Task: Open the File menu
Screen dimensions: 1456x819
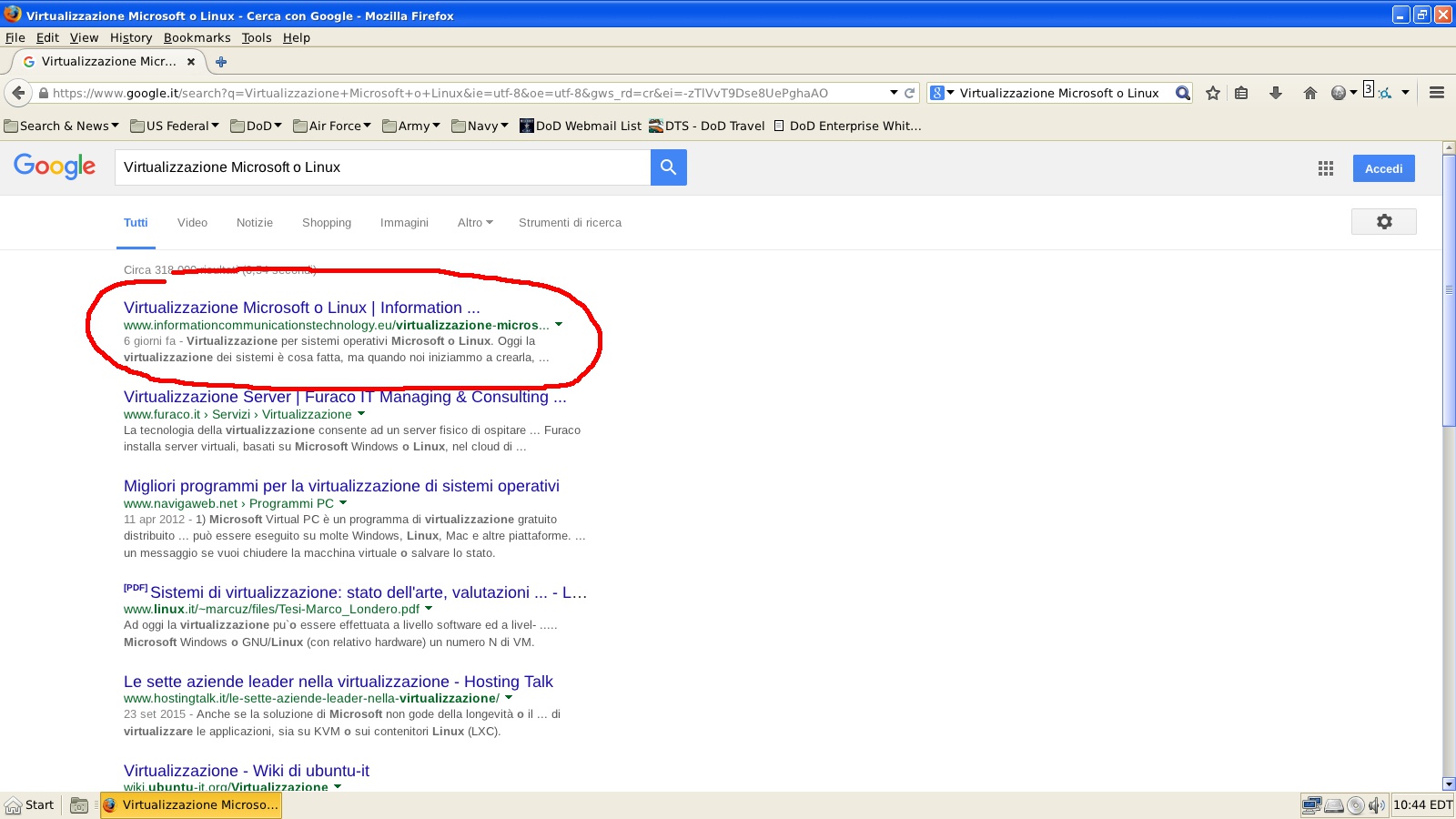Action: (x=15, y=37)
